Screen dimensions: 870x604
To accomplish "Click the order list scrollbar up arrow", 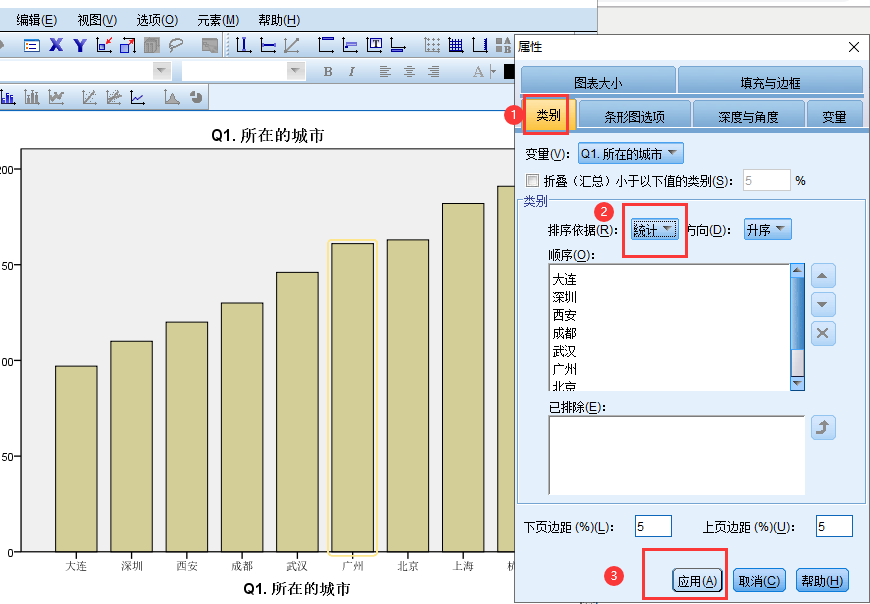I will click(x=797, y=270).
